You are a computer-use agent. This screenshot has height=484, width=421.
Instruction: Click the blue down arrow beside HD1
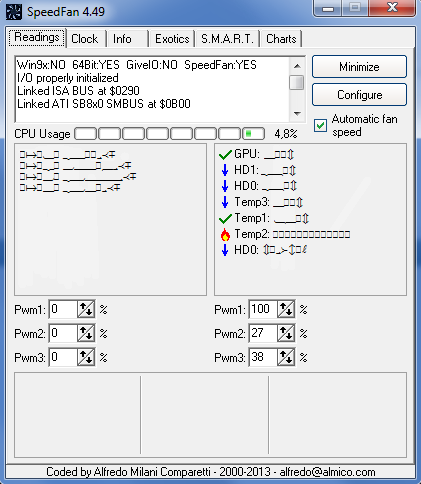pyautogui.click(x=225, y=170)
